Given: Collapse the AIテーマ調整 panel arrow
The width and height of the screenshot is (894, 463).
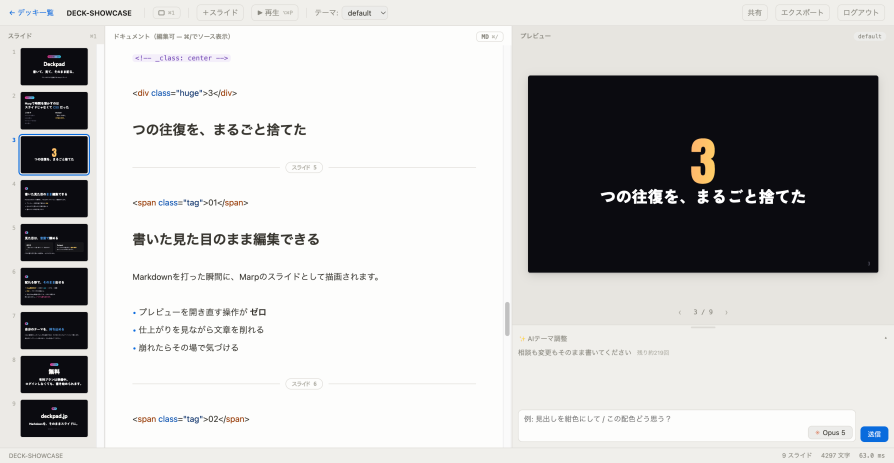Looking at the screenshot, I should pyautogui.click(x=885, y=338).
